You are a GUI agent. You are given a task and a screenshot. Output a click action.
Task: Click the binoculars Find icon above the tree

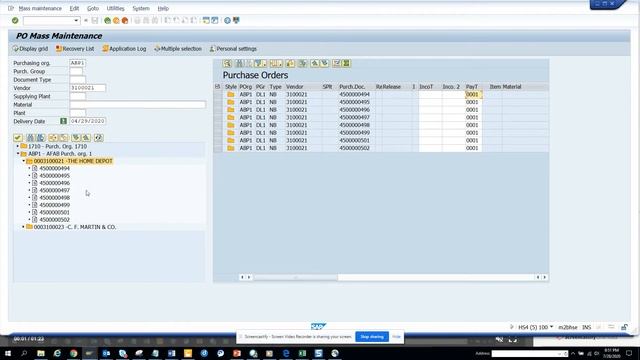30,138
